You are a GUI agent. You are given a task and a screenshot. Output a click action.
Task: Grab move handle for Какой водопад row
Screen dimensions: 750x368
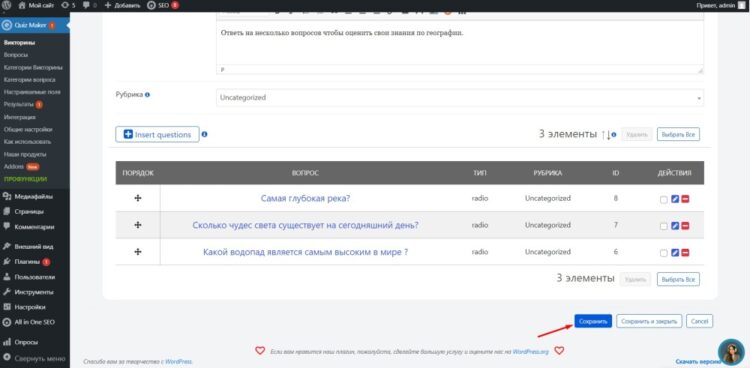[138, 251]
